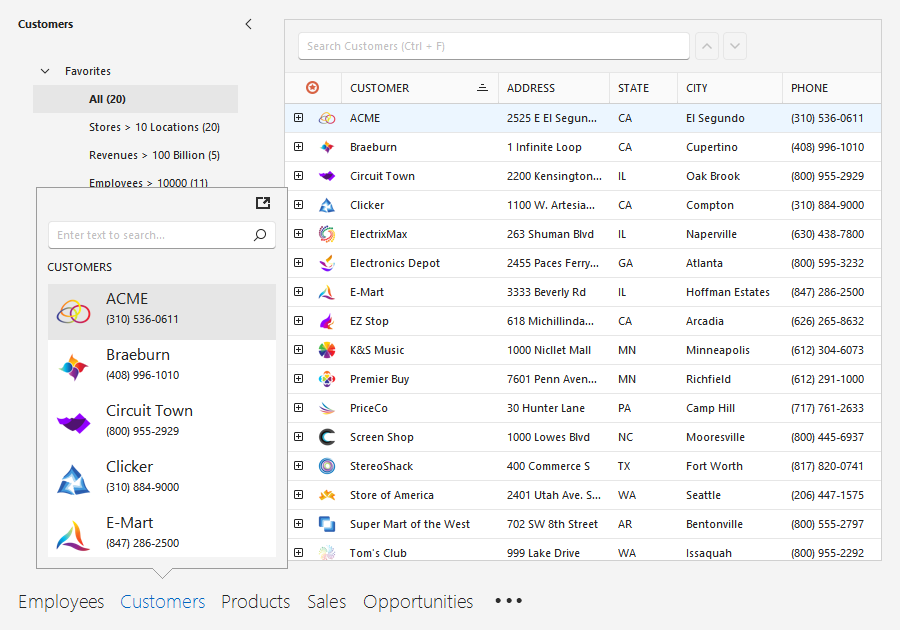The width and height of the screenshot is (900, 630).
Task: Select Circuit Town card in peek panel
Action: pyautogui.click(x=162, y=424)
